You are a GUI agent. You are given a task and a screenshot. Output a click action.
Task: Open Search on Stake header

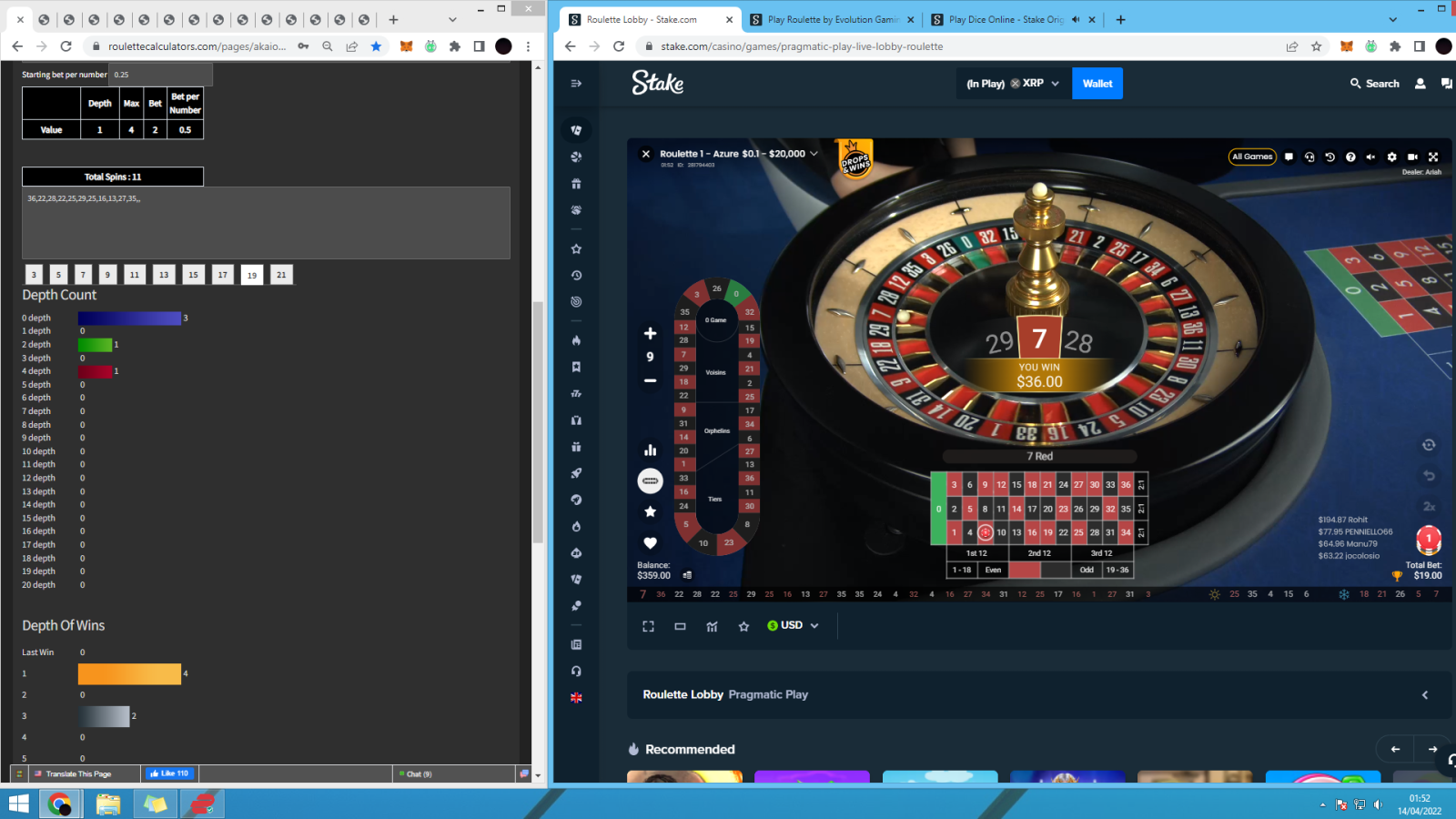(1374, 84)
